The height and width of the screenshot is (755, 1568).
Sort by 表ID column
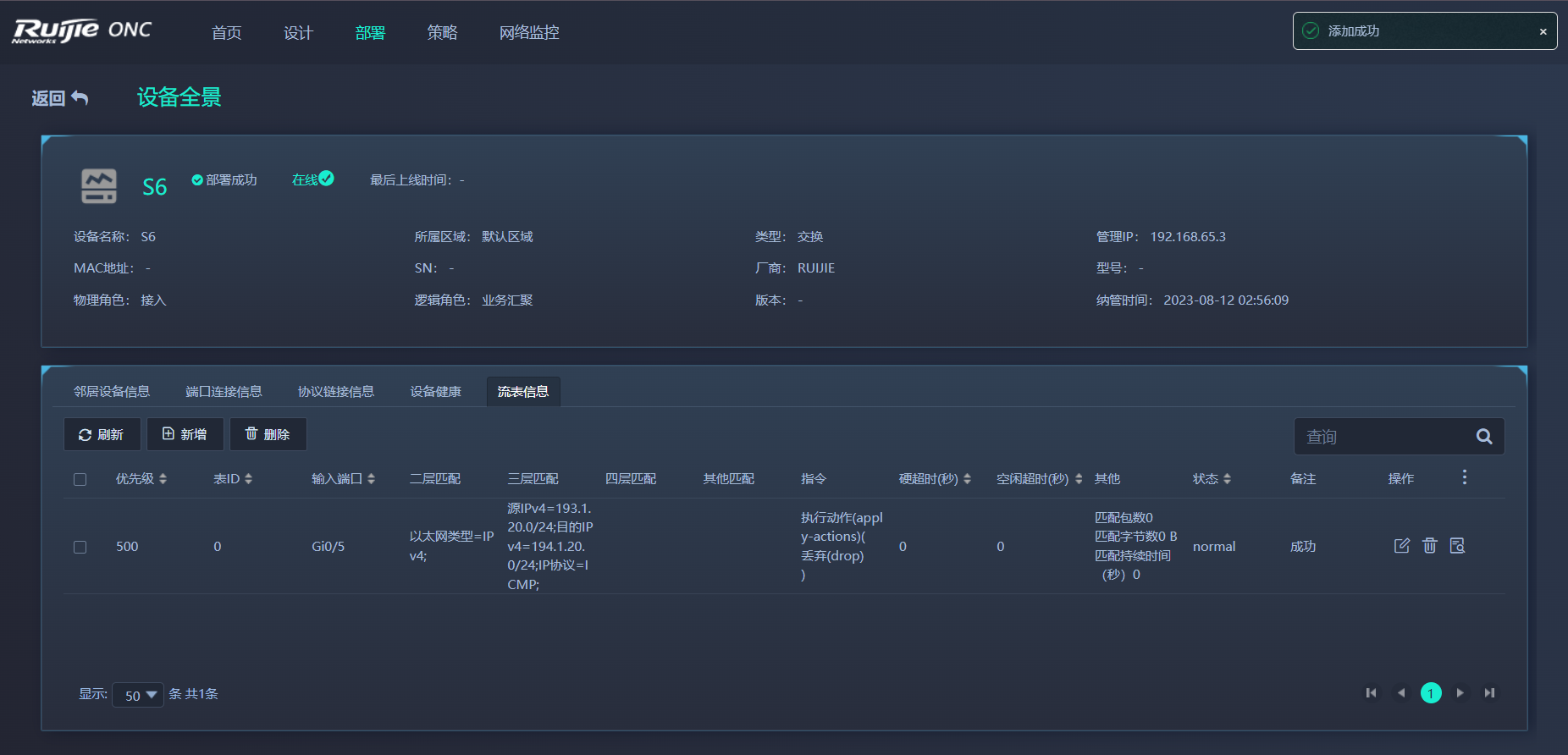[248, 479]
